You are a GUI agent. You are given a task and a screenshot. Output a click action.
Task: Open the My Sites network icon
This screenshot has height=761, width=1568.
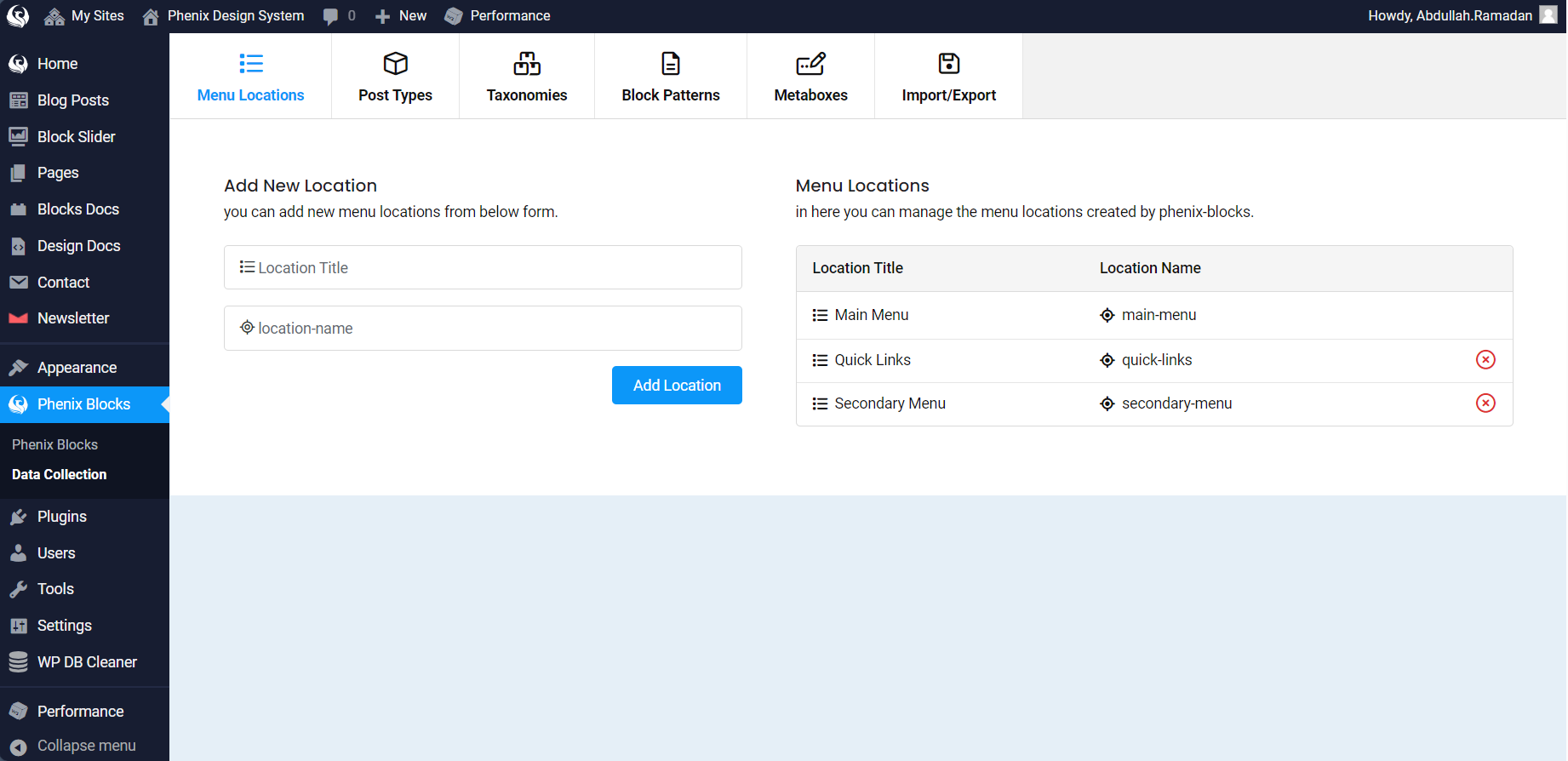pyautogui.click(x=54, y=16)
